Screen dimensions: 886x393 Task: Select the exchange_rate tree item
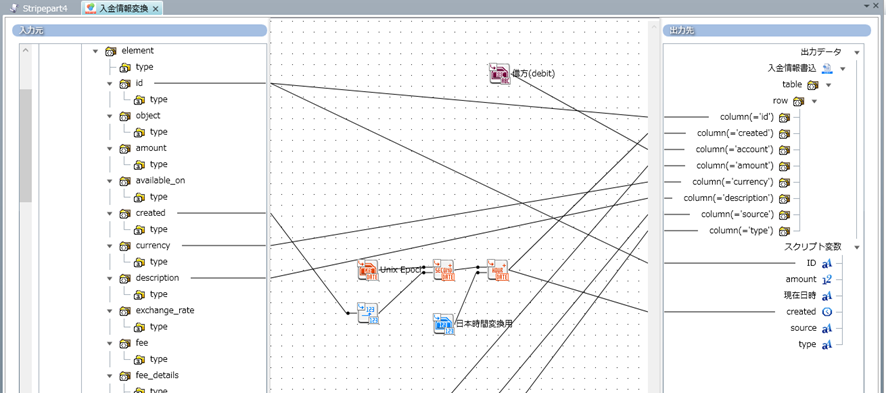point(164,311)
